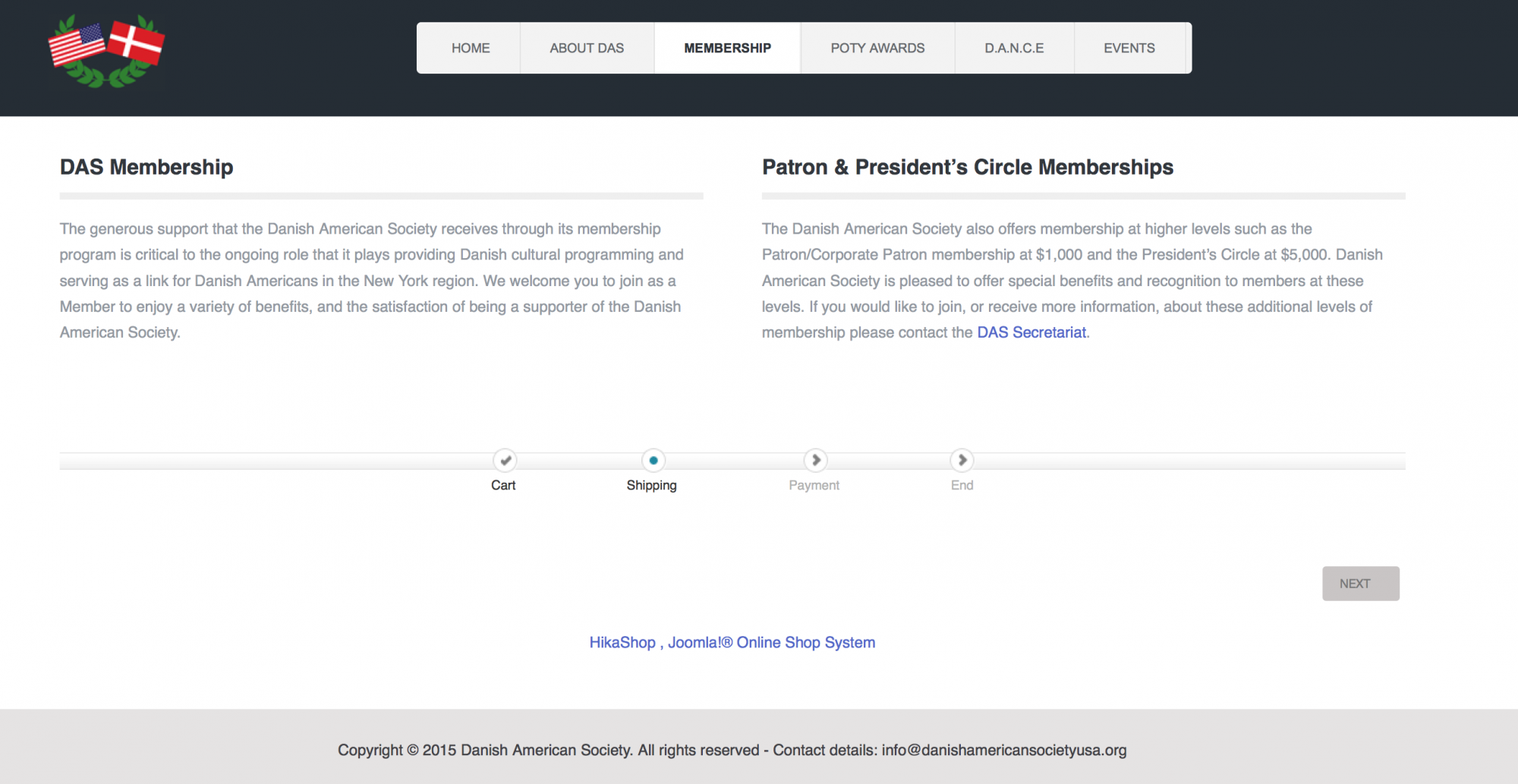
Task: Click the Cart step label
Action: [503, 485]
